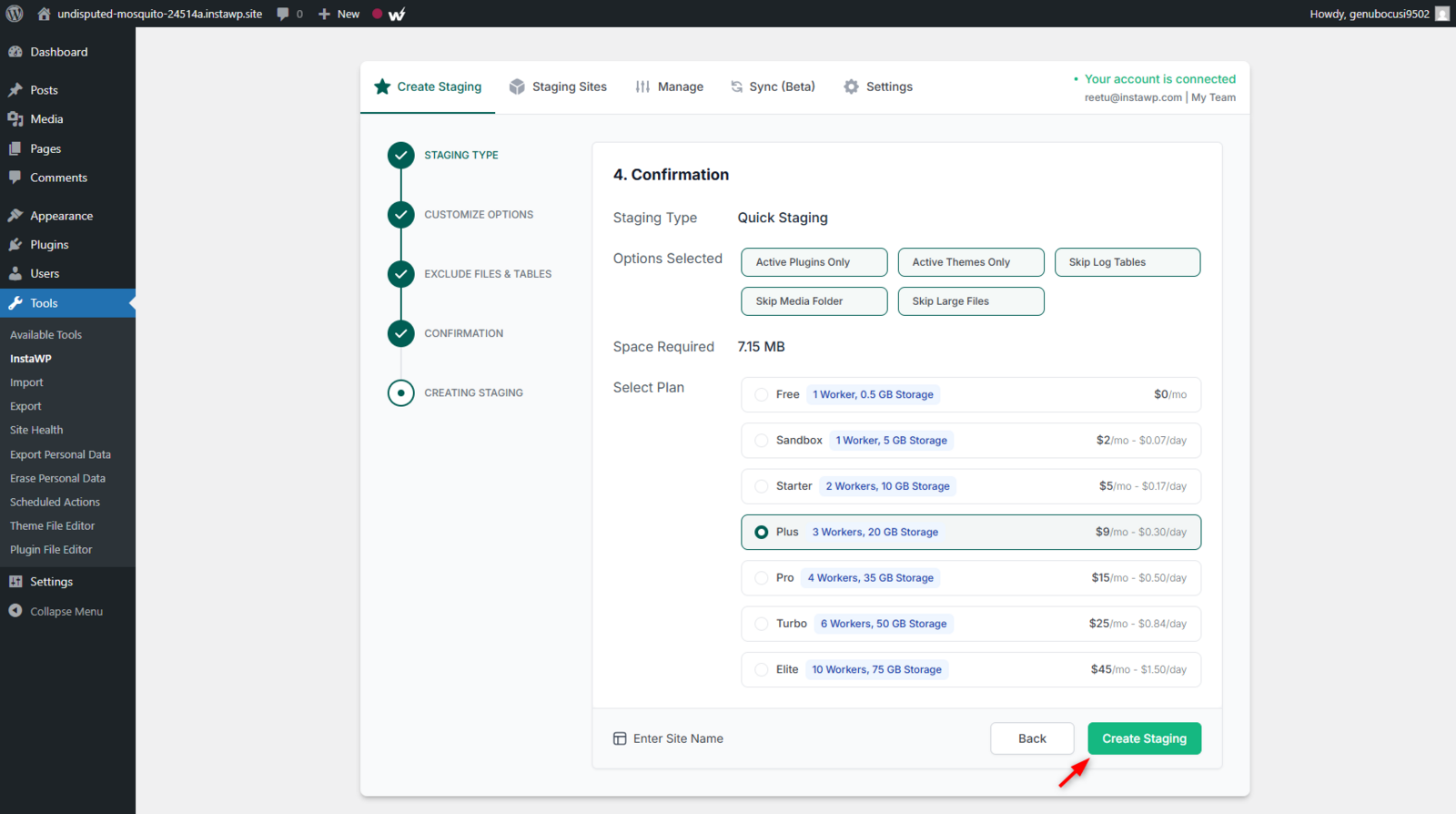Click the star icon on Create Staging tab

point(382,86)
